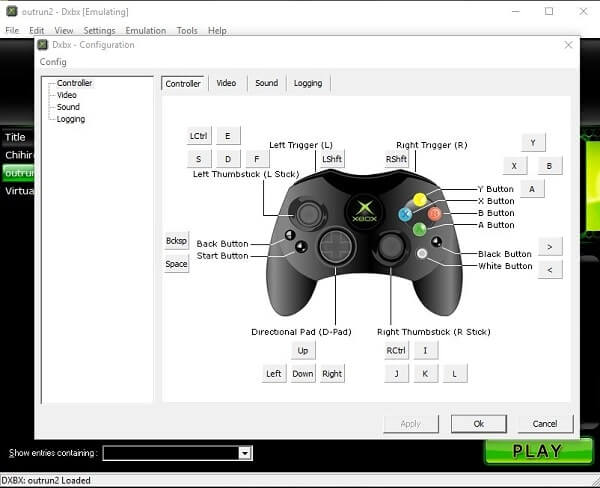Select Logging in the config tree
Viewport: 600px width, 488px height.
[x=71, y=119]
